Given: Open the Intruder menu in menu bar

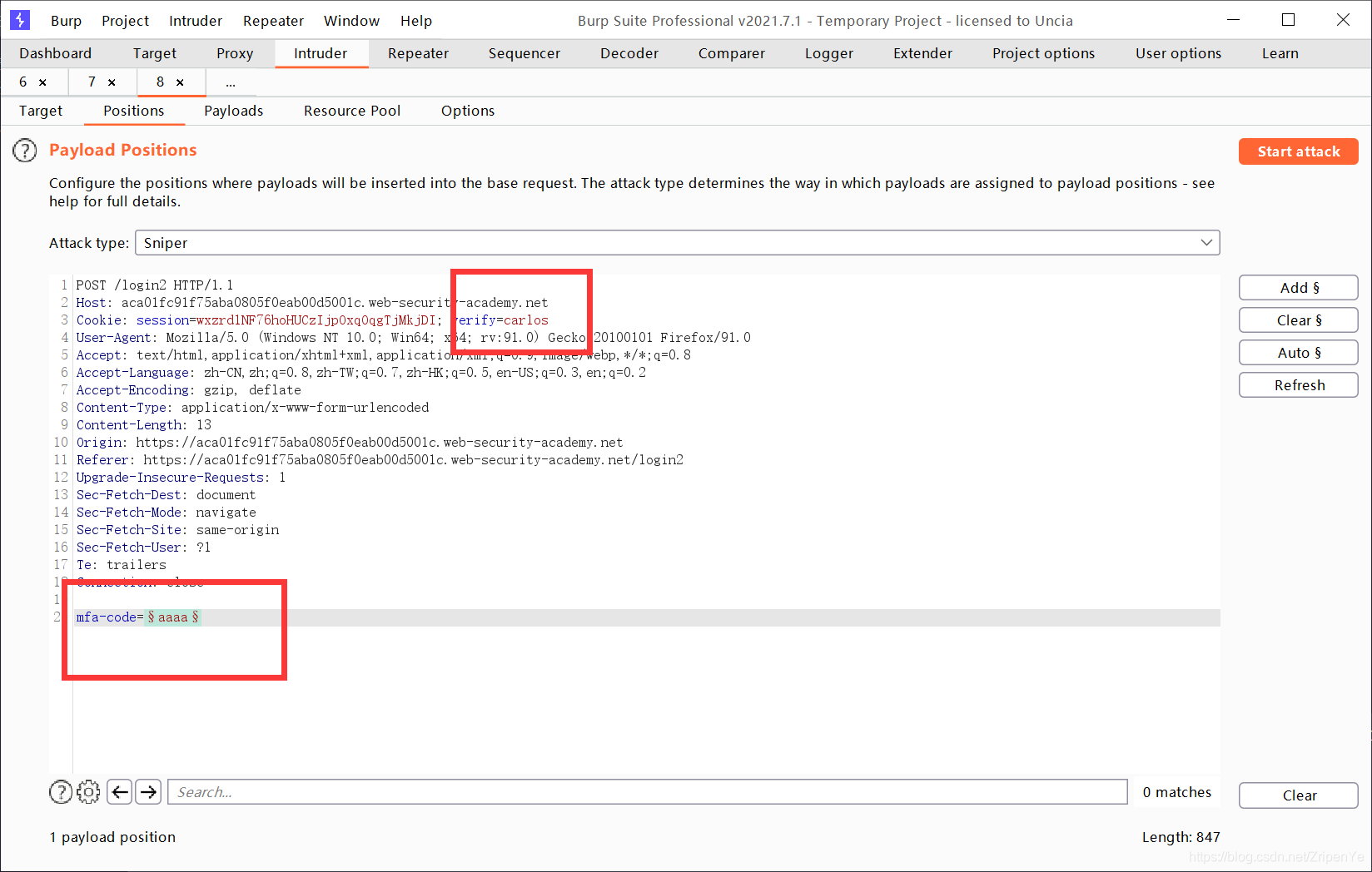Looking at the screenshot, I should click(x=196, y=21).
